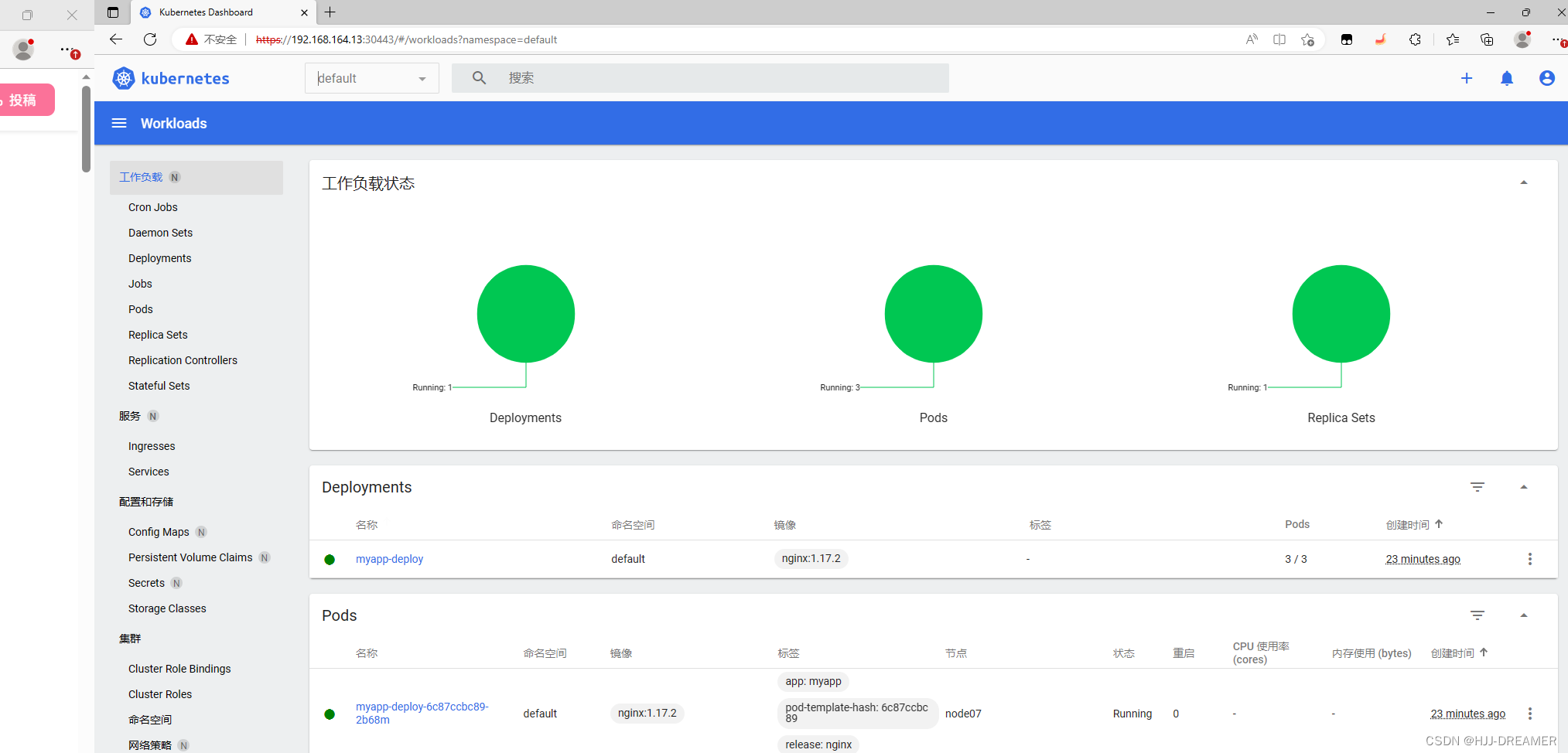The height and width of the screenshot is (753, 1568).
Task: Select Replica Sets in the sidebar
Action: tap(158, 335)
